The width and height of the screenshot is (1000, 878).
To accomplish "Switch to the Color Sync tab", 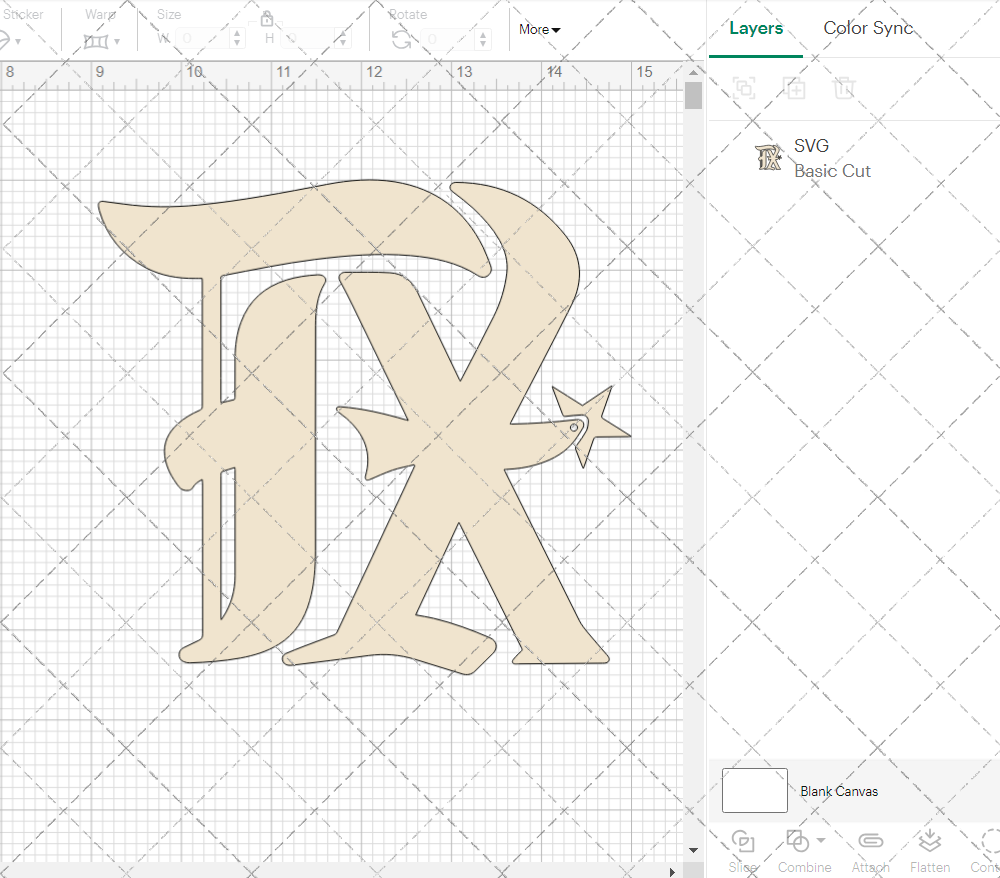I will point(868,28).
